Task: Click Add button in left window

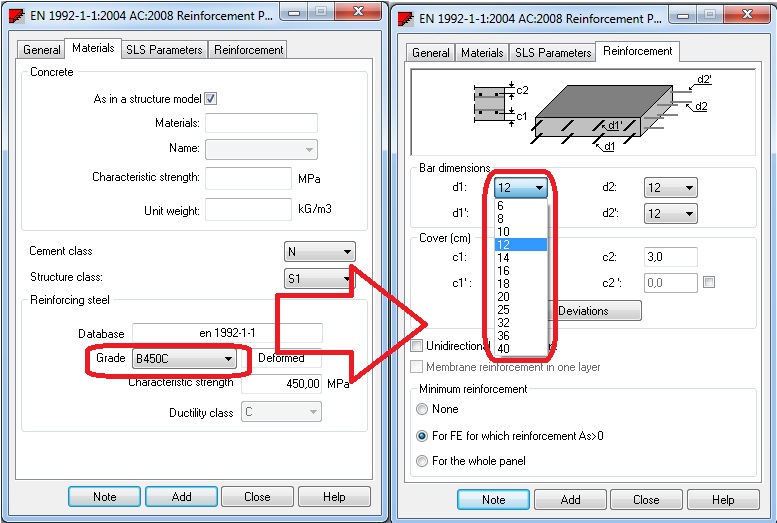Action: pos(181,497)
